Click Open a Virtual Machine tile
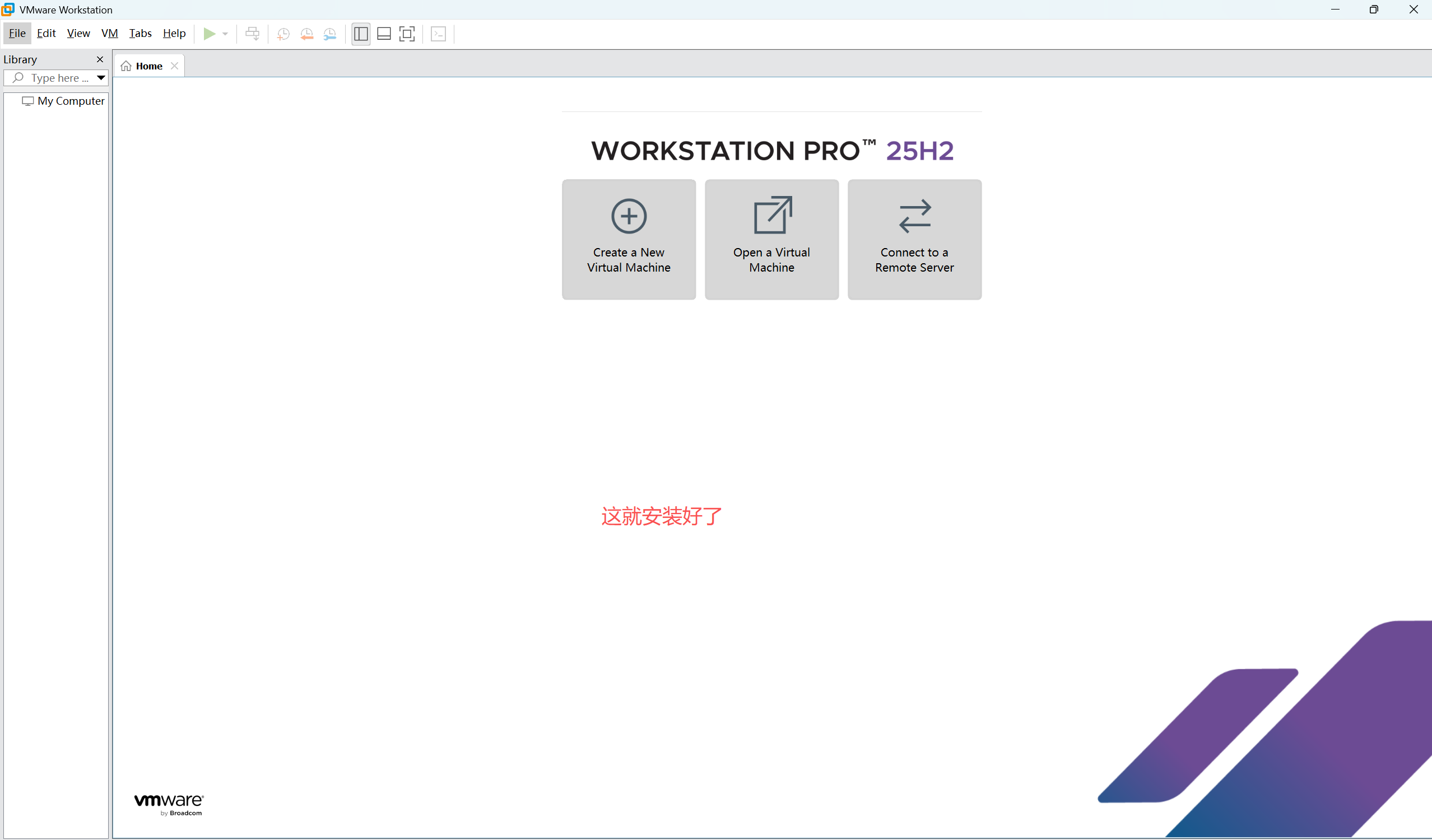 (x=771, y=239)
